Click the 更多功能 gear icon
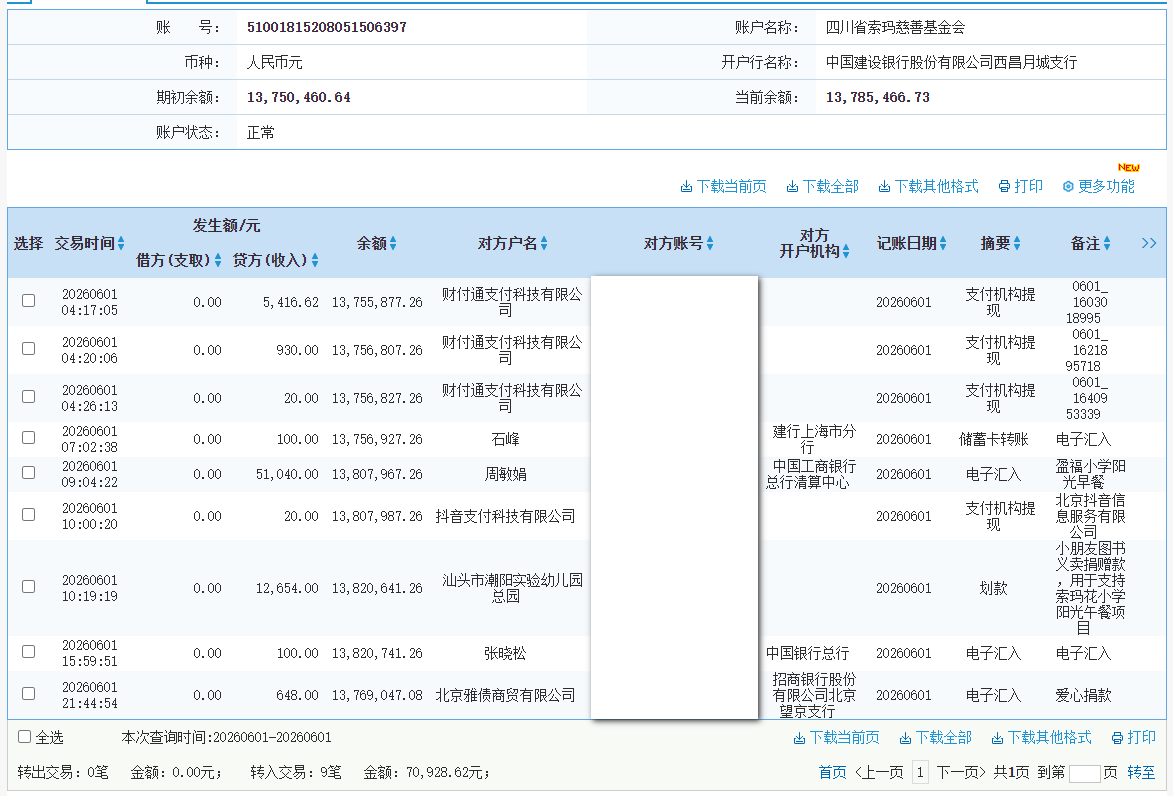 1068,187
